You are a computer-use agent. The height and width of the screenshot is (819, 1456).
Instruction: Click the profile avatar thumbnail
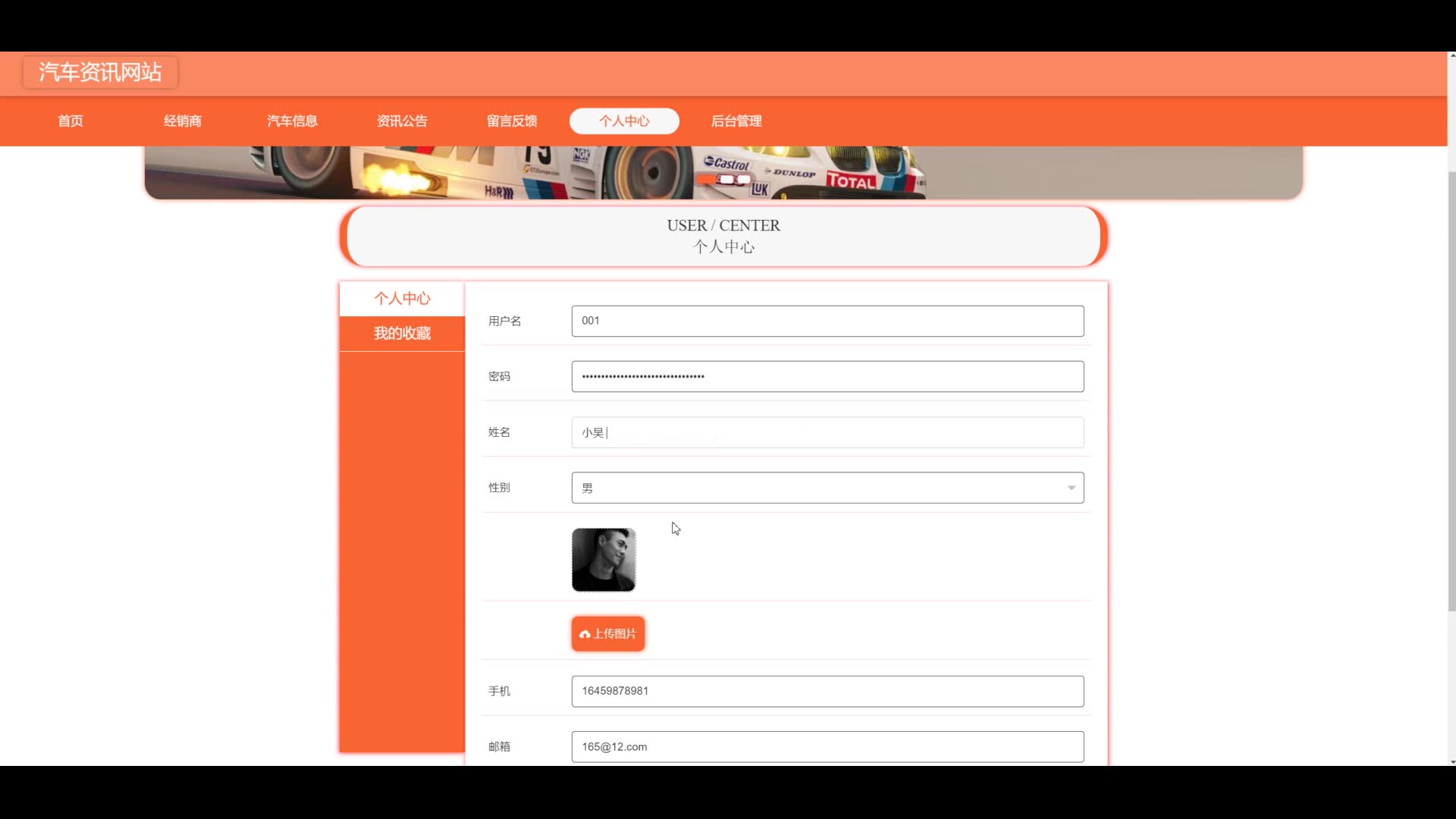click(x=604, y=560)
